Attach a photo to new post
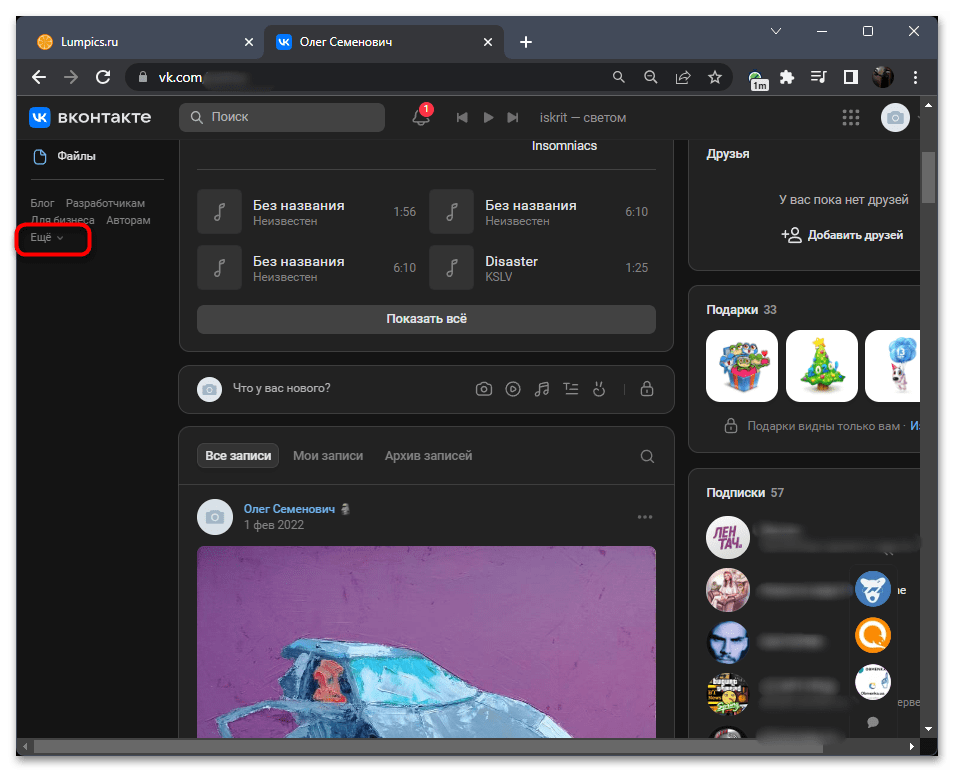 pyautogui.click(x=484, y=389)
